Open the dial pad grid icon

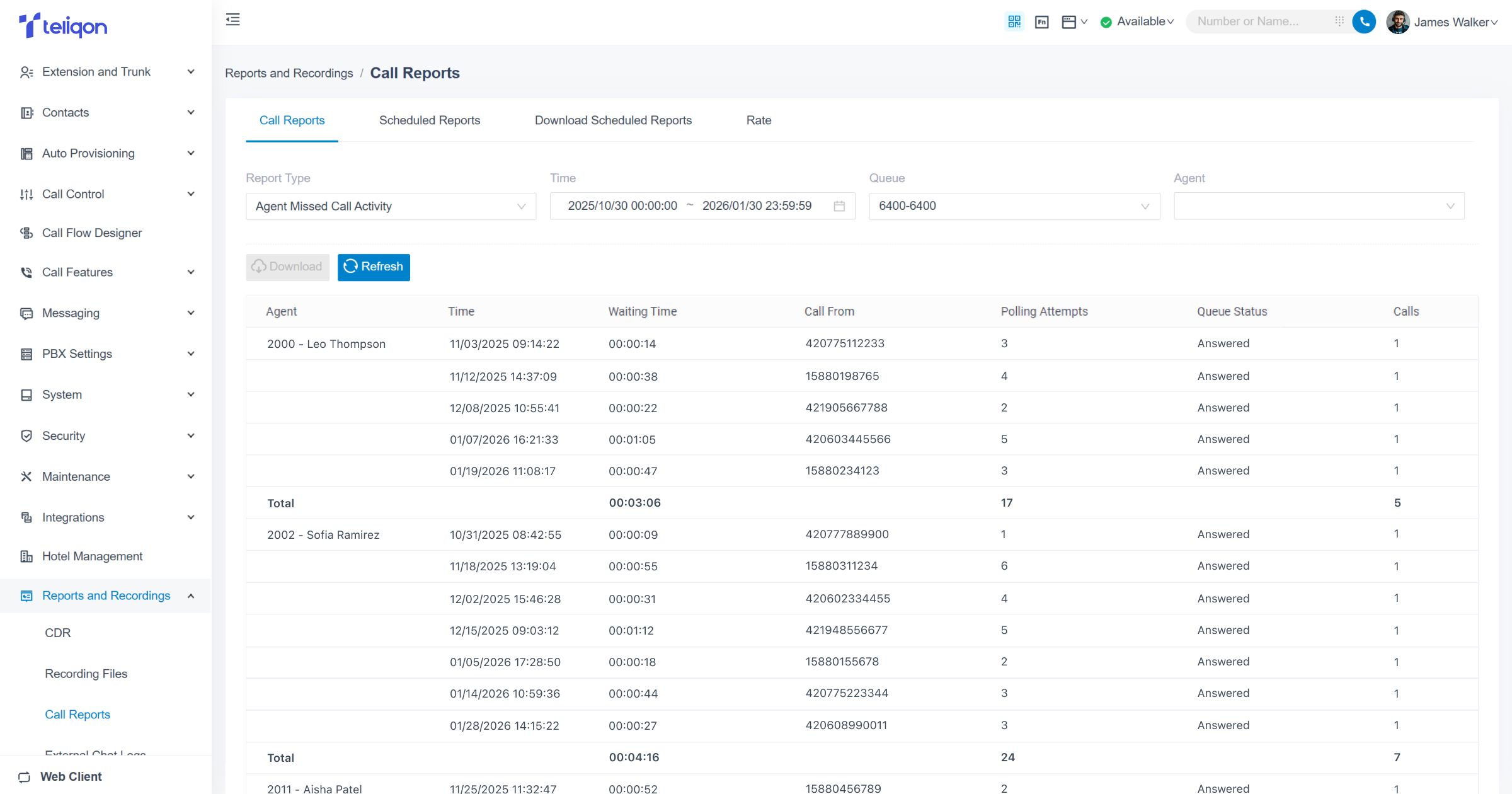(1339, 21)
